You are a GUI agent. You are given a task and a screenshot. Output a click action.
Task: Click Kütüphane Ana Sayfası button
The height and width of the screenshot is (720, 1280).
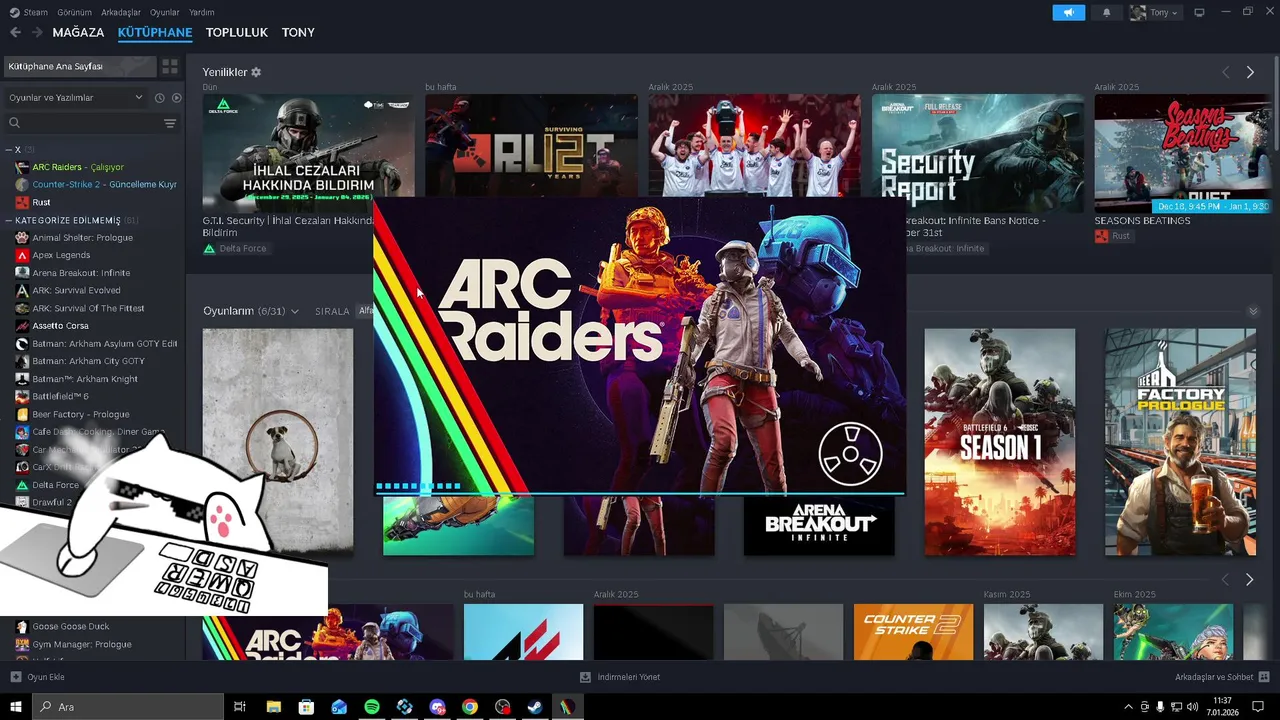[80, 66]
